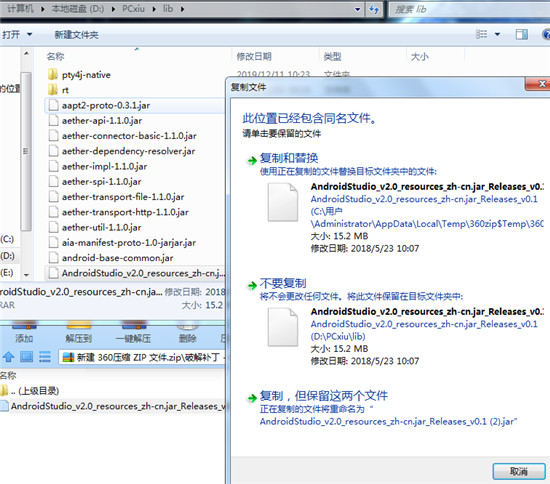Viewport: 550px width, 484px height.
Task: Open .. (上级目录) in 360压缩
Action: point(30,391)
